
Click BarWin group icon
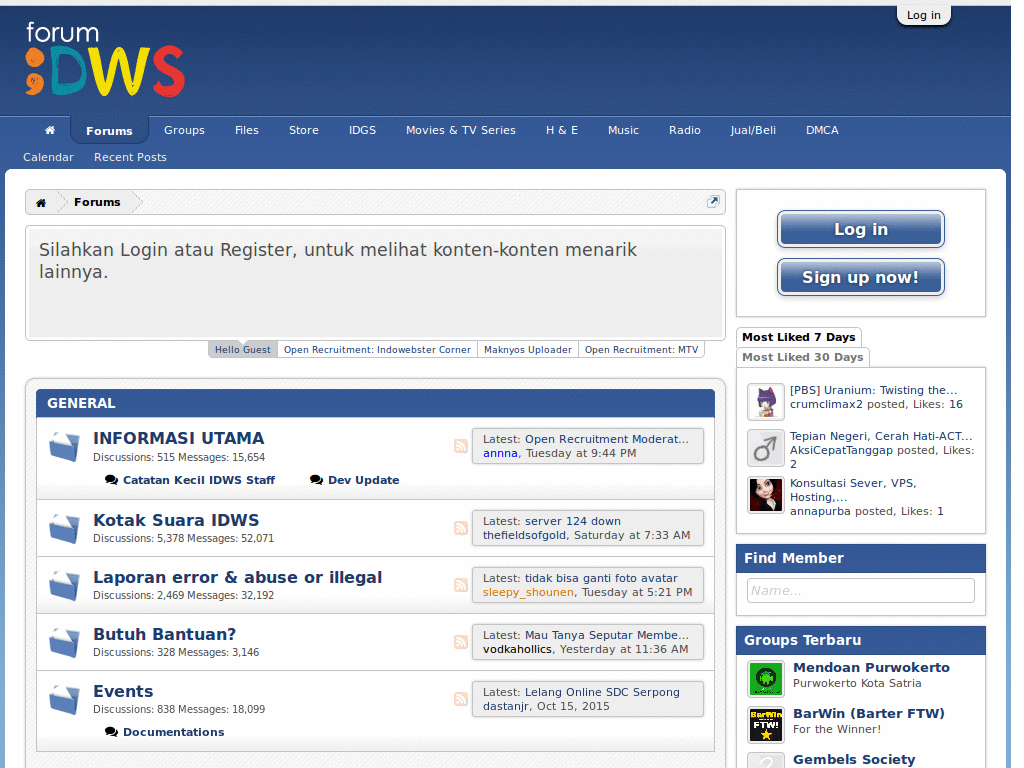point(765,725)
